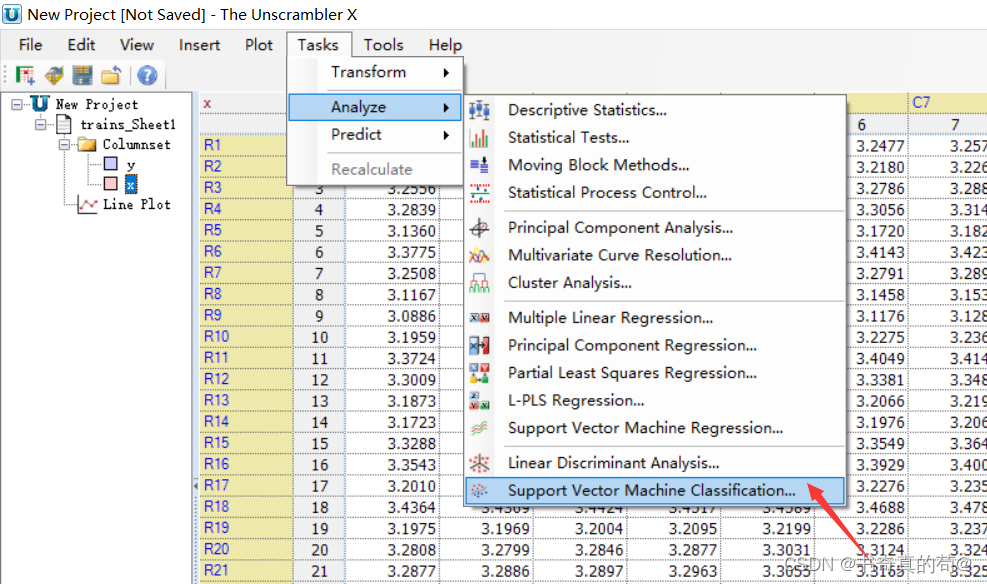The image size is (987, 584).
Task: Click the Statistical Process Control icon
Action: coord(479,193)
